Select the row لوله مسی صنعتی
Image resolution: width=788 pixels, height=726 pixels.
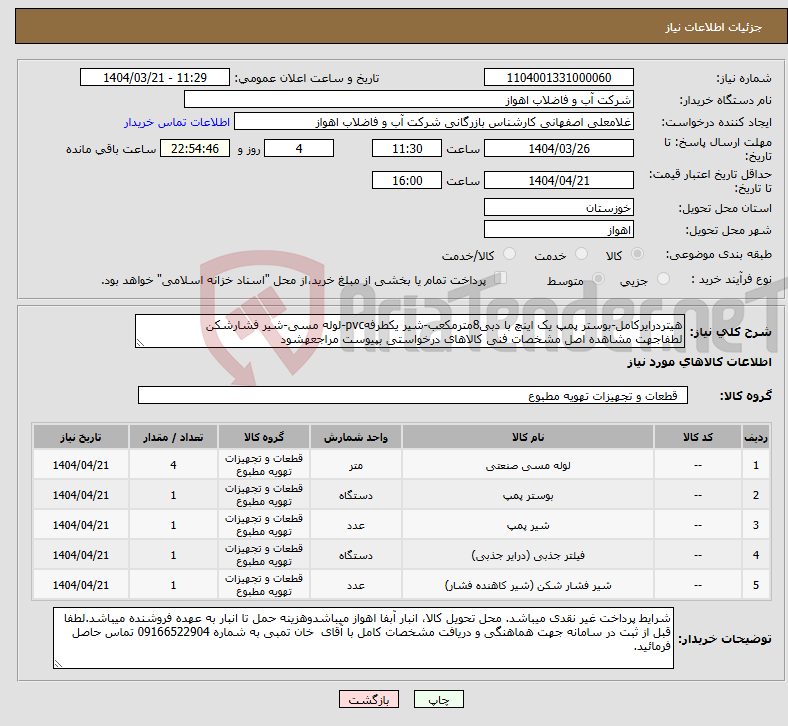coord(402,465)
